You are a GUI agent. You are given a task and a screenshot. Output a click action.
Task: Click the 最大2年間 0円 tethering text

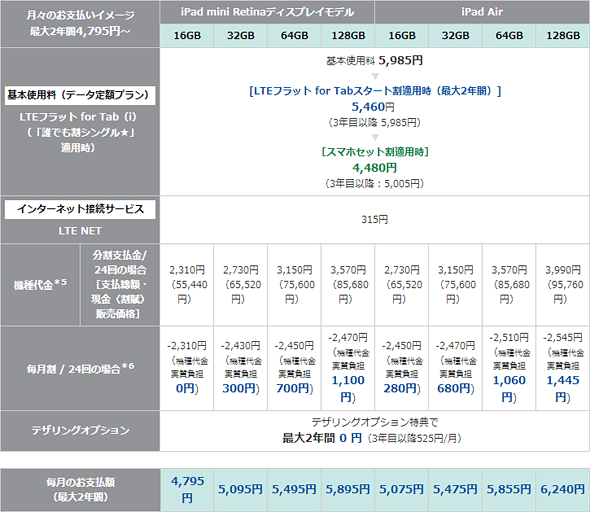(322, 438)
